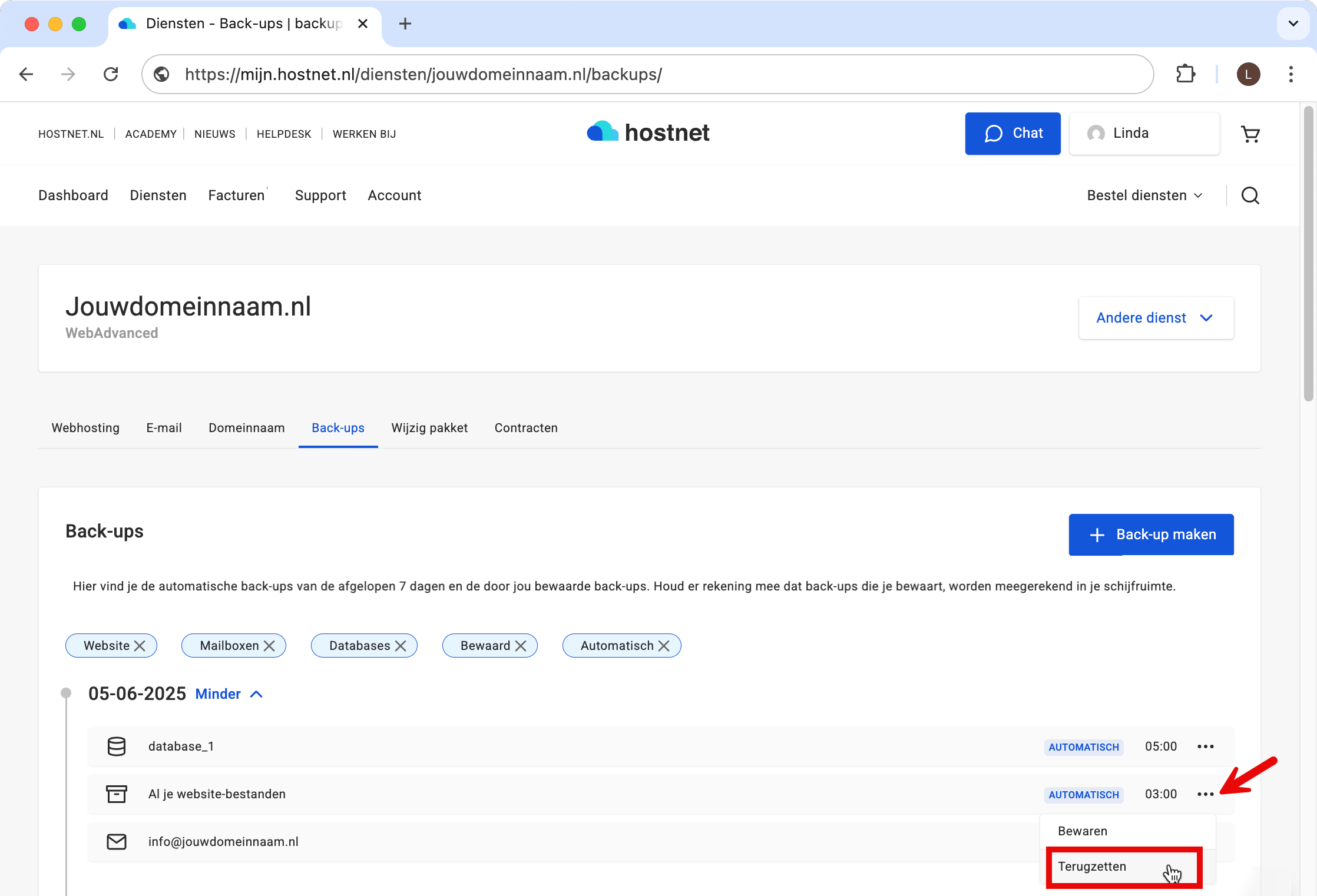Click the browser address bar URL
This screenshot has width=1317, height=896.
pos(423,74)
